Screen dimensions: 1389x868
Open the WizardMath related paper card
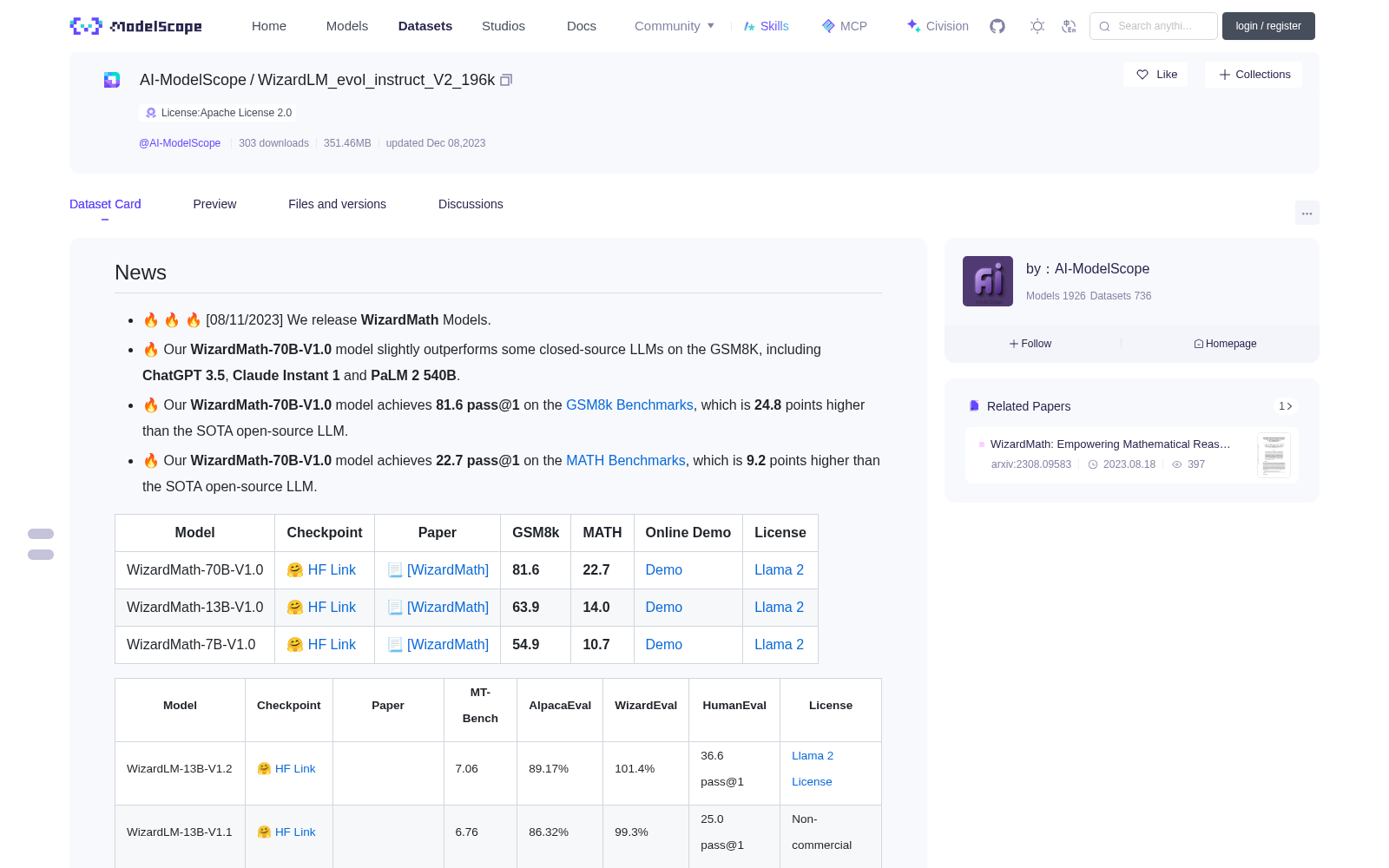click(x=1132, y=455)
